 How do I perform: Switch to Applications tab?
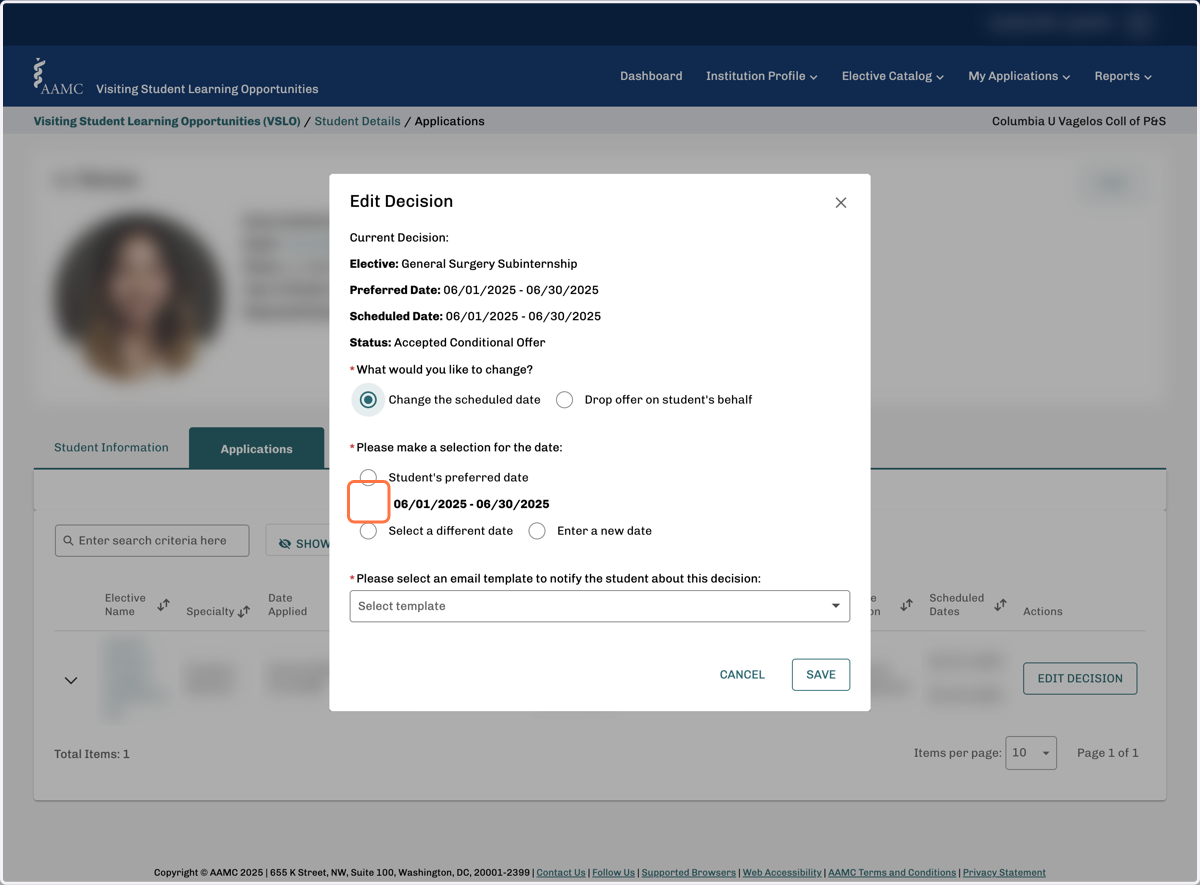(257, 449)
